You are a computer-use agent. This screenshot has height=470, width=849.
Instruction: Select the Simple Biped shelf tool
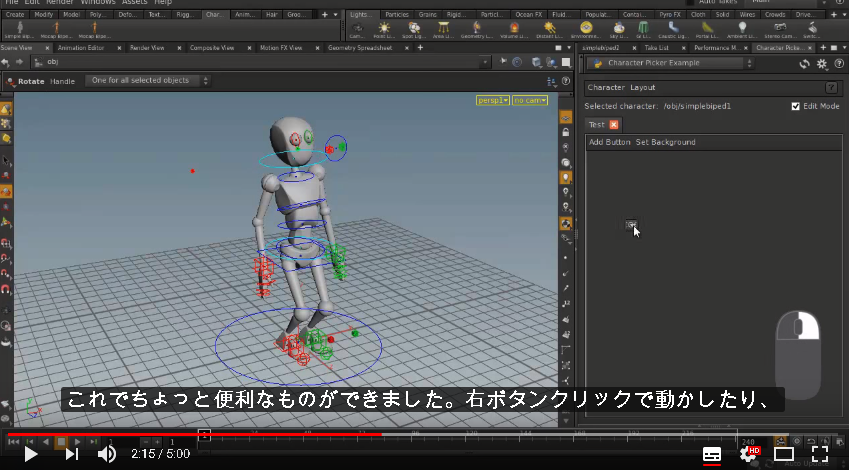(20, 30)
